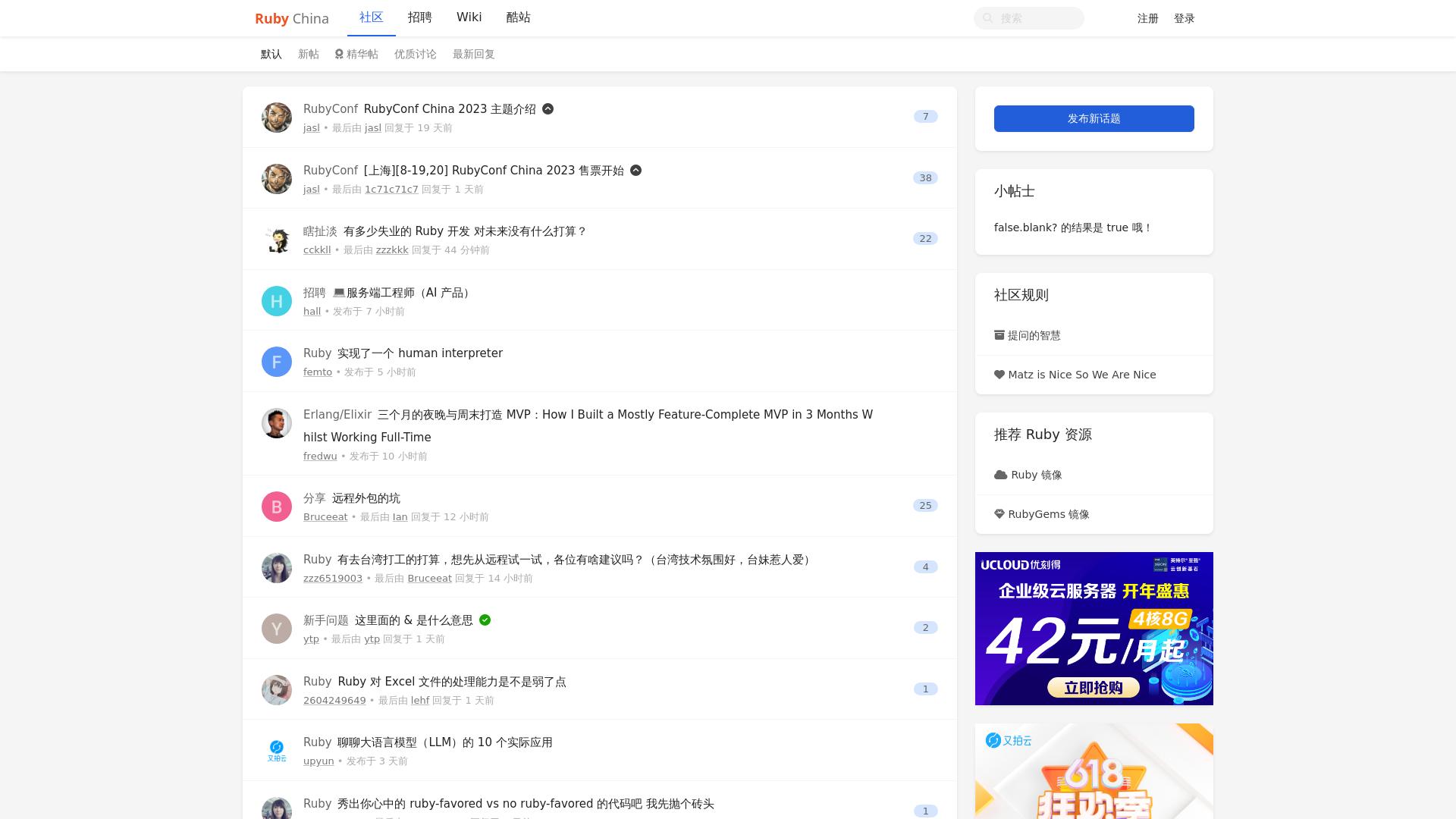Click upyun's 又拍云 avatar
The image size is (1456, 819).
point(277,751)
